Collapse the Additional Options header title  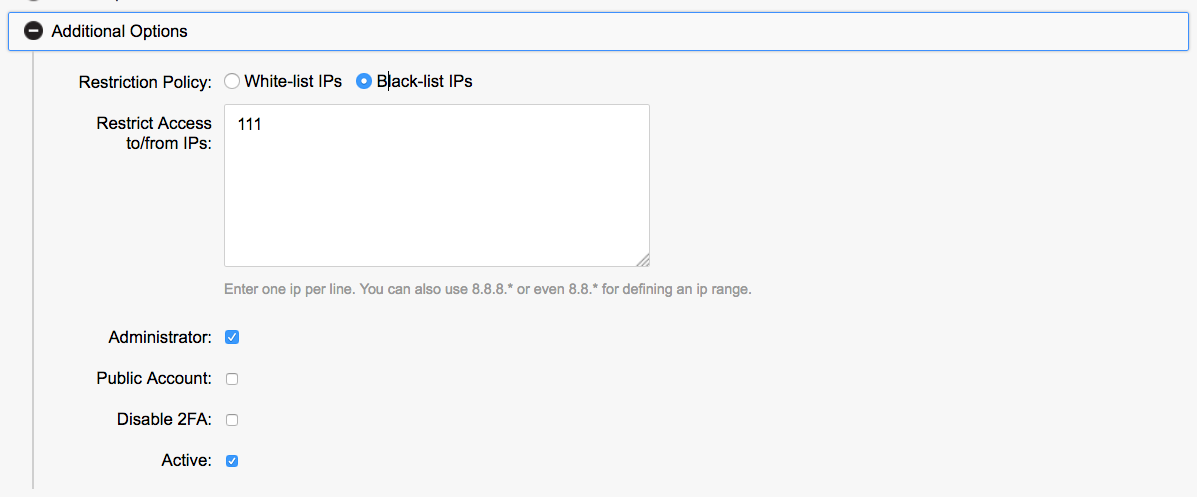point(119,31)
